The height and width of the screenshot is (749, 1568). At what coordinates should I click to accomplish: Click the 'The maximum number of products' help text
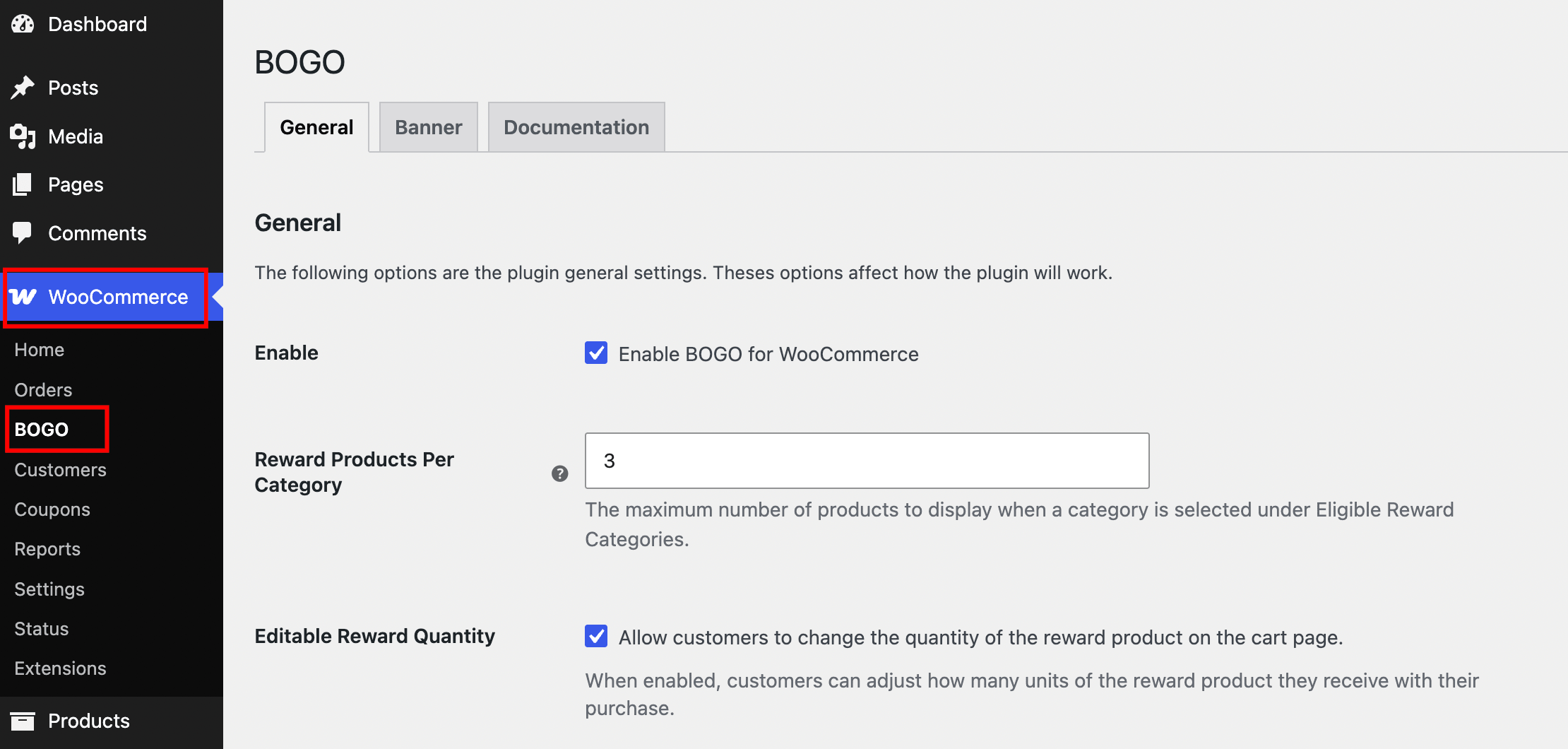pos(1020,524)
